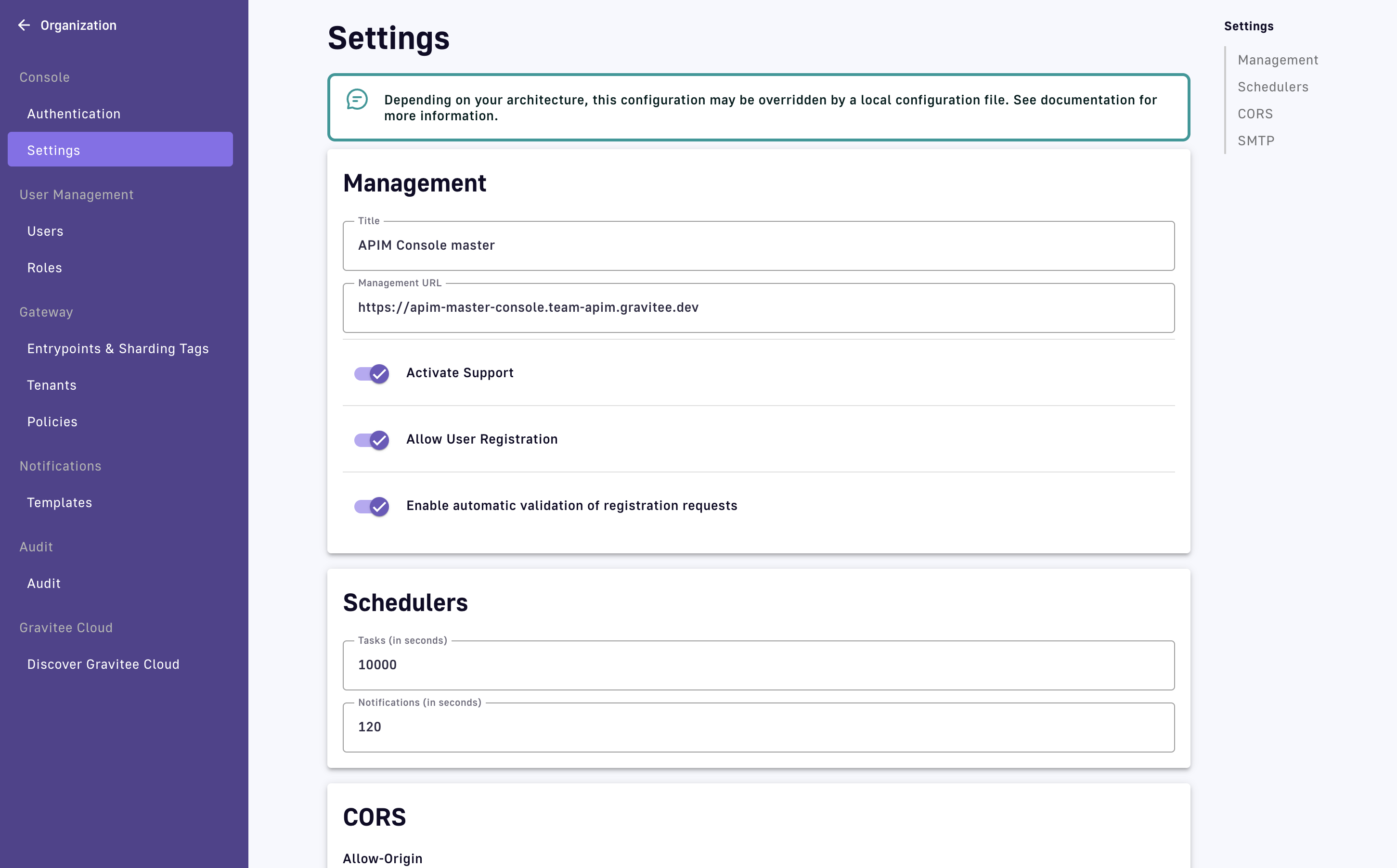
Task: Select Policies in the sidebar
Action: [52, 422]
